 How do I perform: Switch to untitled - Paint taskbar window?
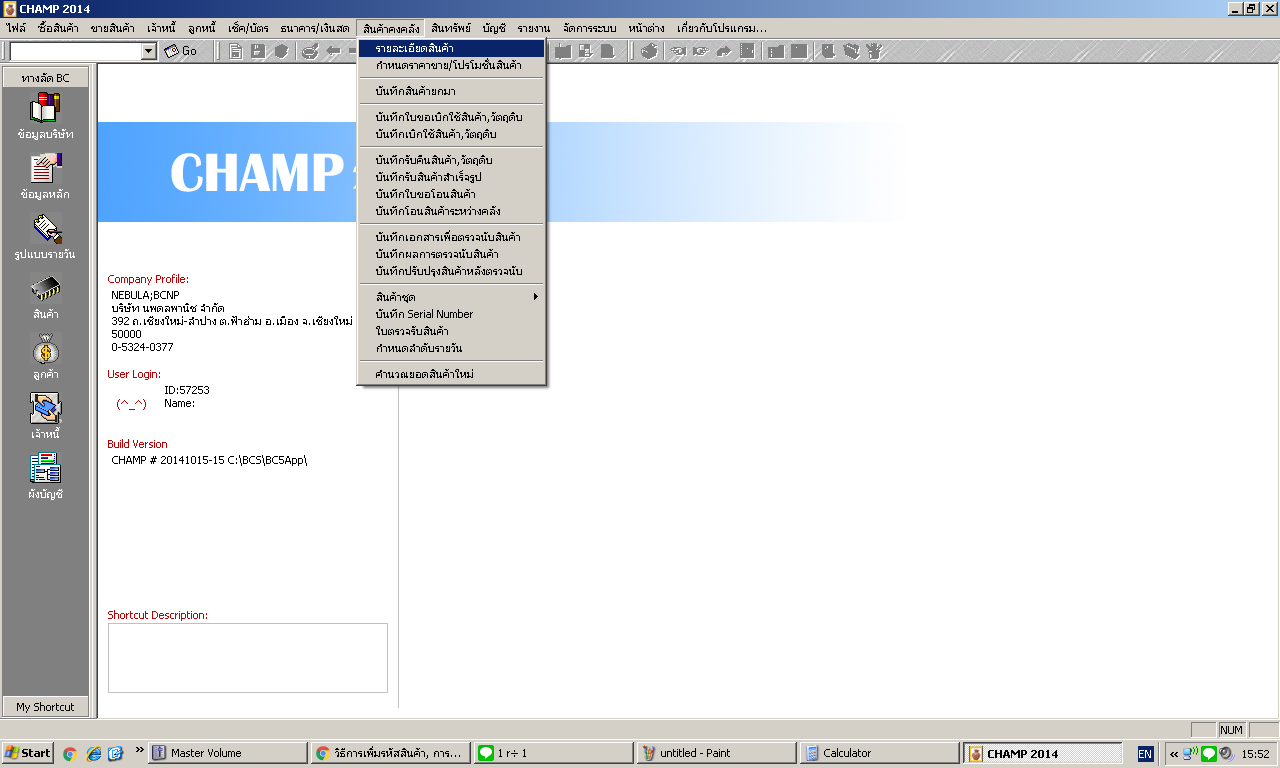pyautogui.click(x=717, y=753)
